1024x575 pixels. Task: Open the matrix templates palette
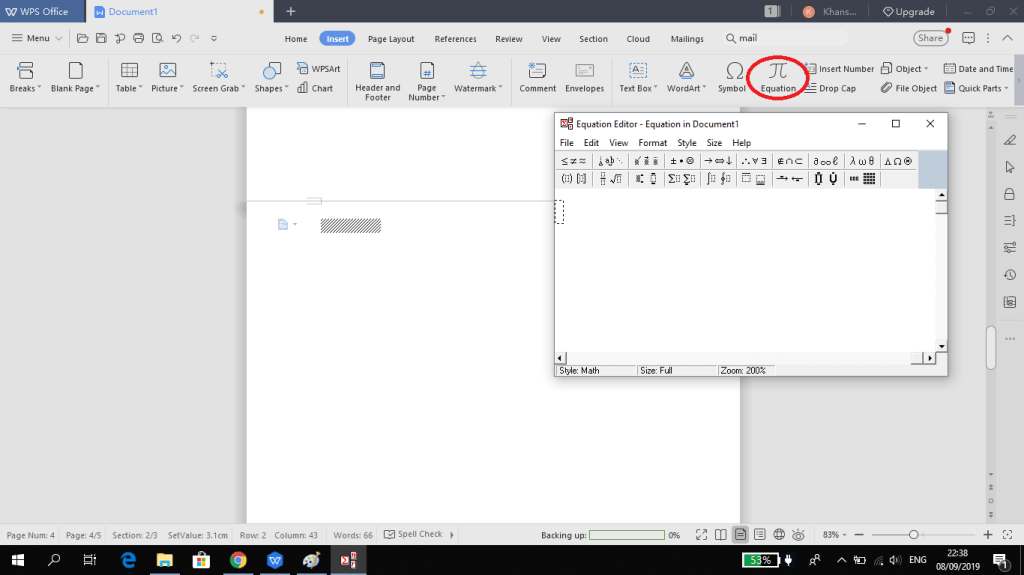pyautogui.click(x=861, y=179)
